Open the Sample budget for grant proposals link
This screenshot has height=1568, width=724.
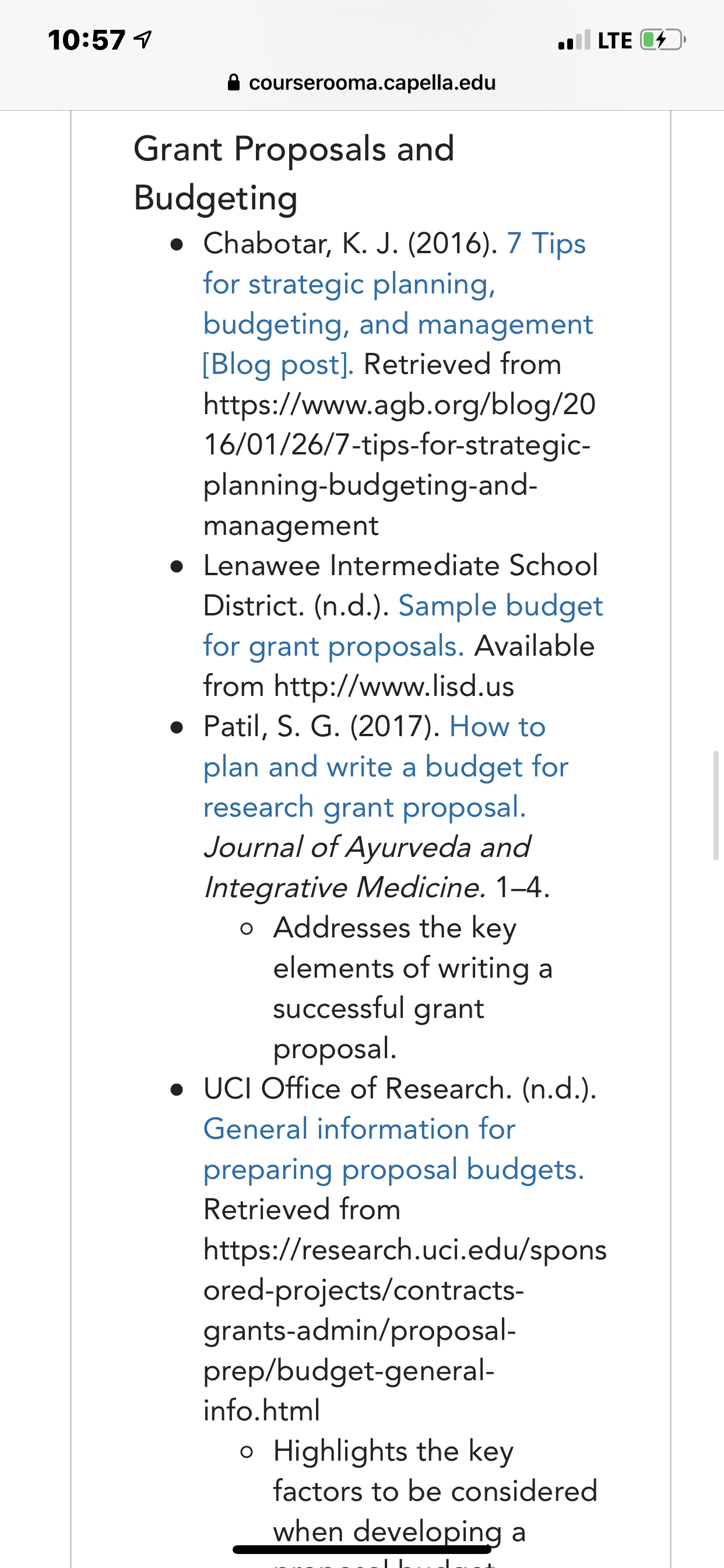pos(403,626)
